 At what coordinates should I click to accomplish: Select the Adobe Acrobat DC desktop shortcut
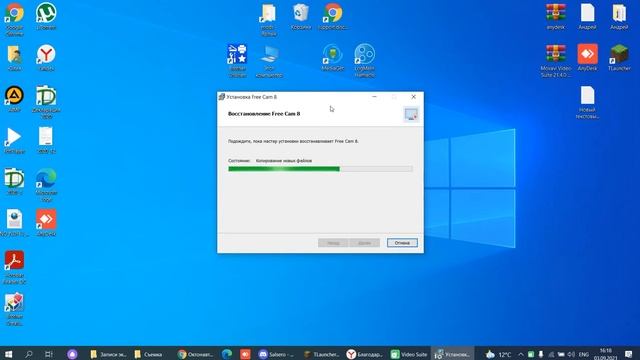click(x=14, y=267)
